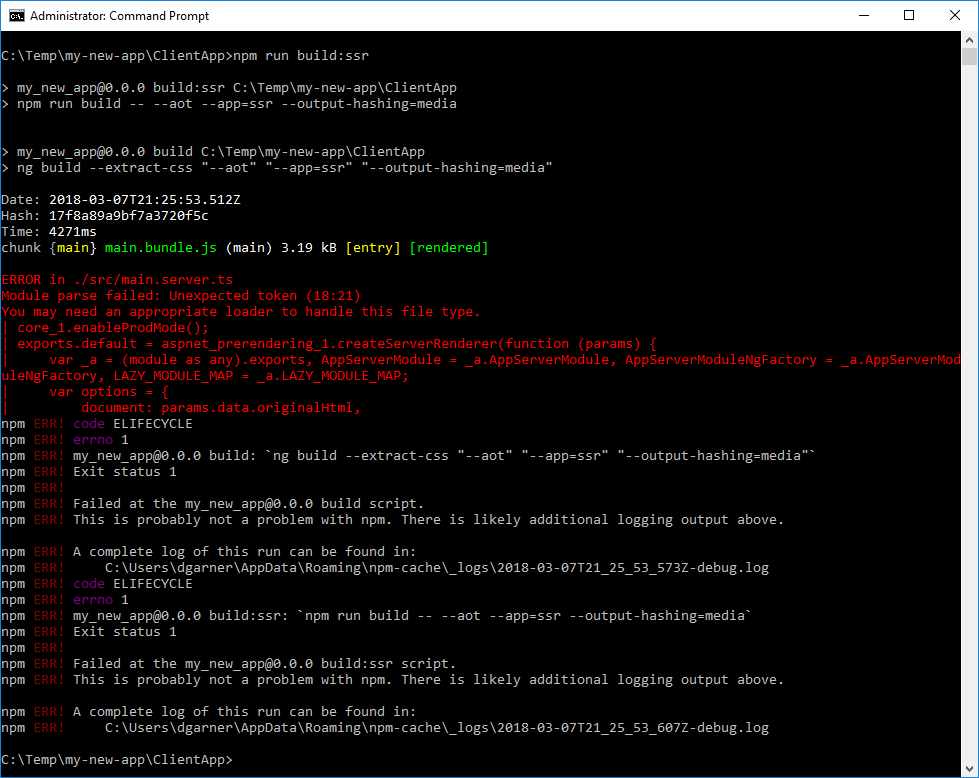The width and height of the screenshot is (979, 778).
Task: Click the final prompt 'C:\Temp\my-new-app\ClientApp>'
Action: [x=117, y=760]
